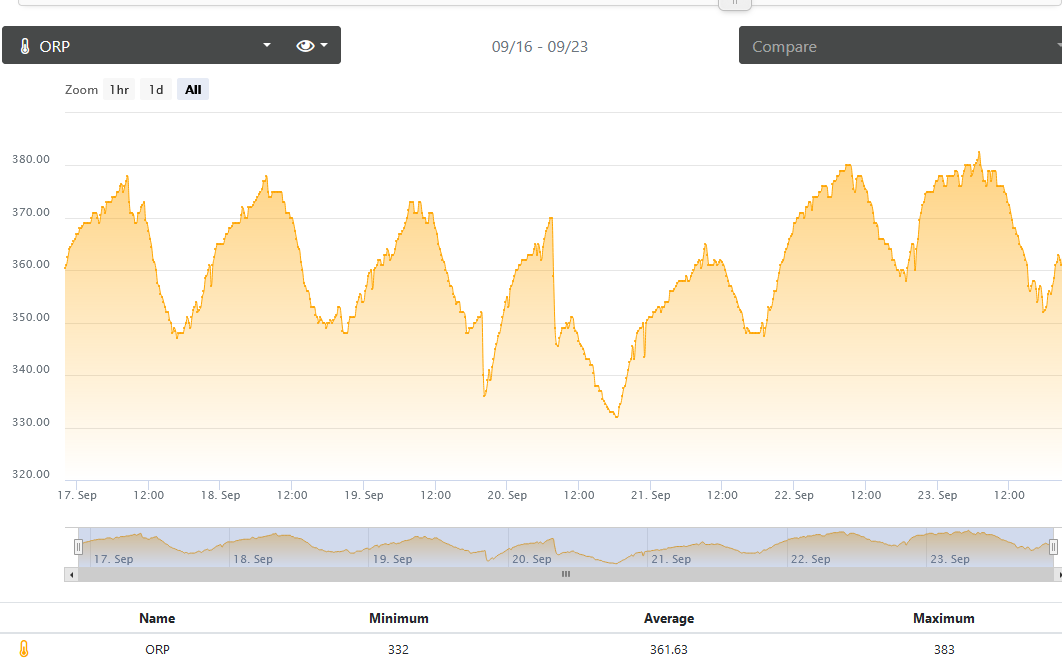Click the 20. Sep label in navigator
Viewport: 1062px width, 672px height.
(x=532, y=559)
